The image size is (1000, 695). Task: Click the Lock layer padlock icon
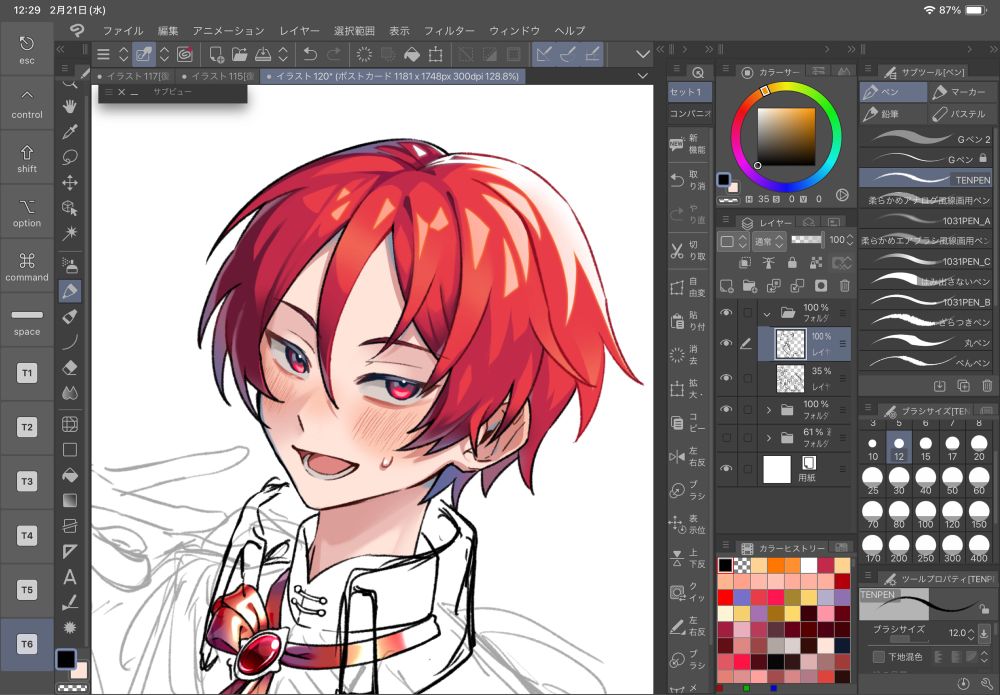coord(792,263)
